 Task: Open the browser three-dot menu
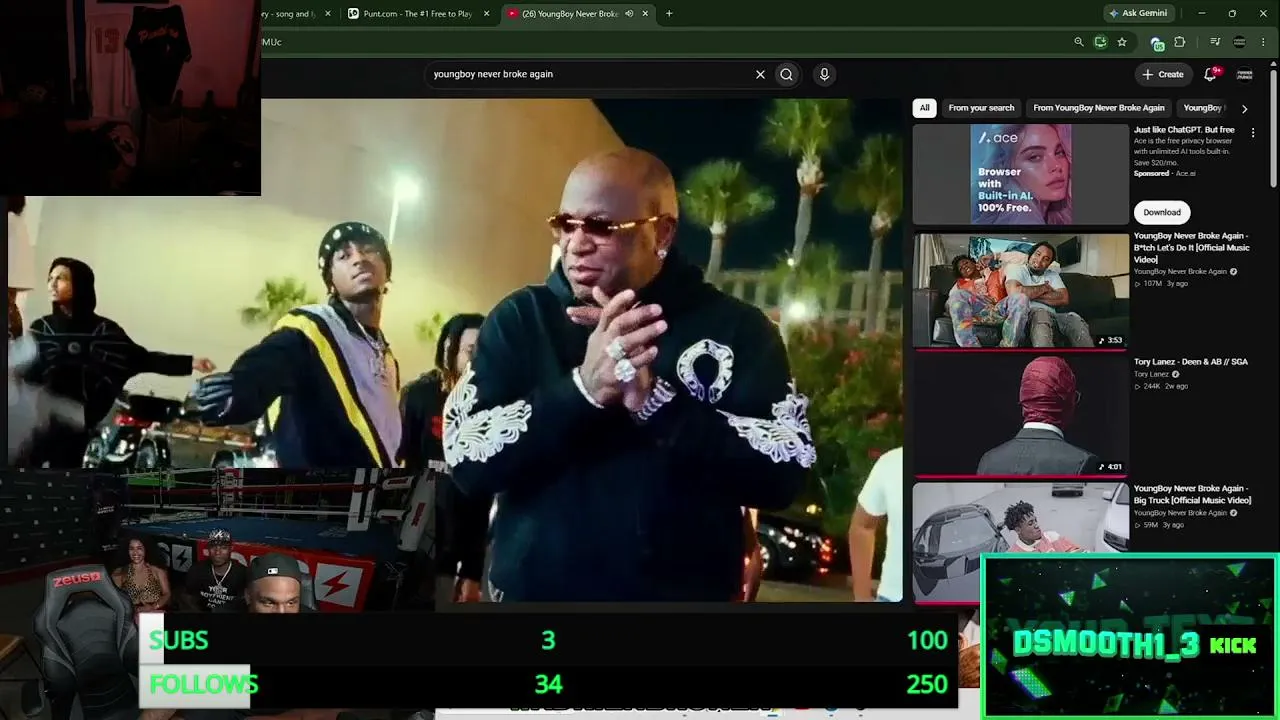click(1264, 42)
